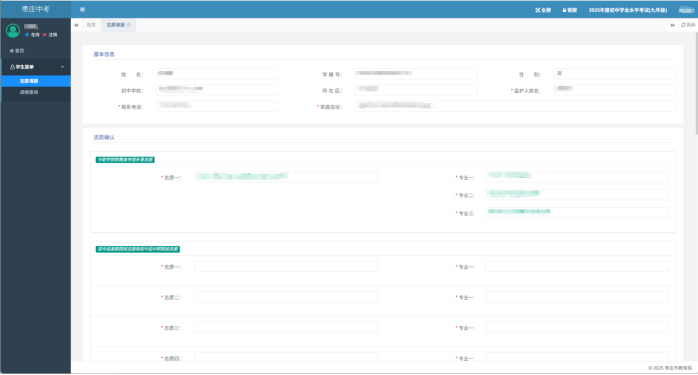This screenshot has width=698, height=375.
Task: Click the 刷新 refresh icon
Action: [683, 25]
